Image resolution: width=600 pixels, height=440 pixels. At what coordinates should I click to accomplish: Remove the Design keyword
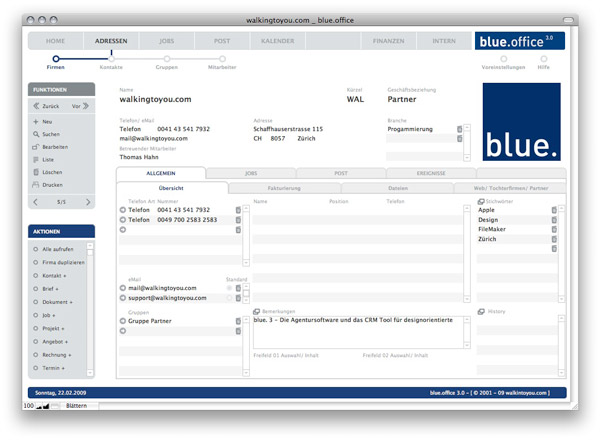tap(554, 220)
